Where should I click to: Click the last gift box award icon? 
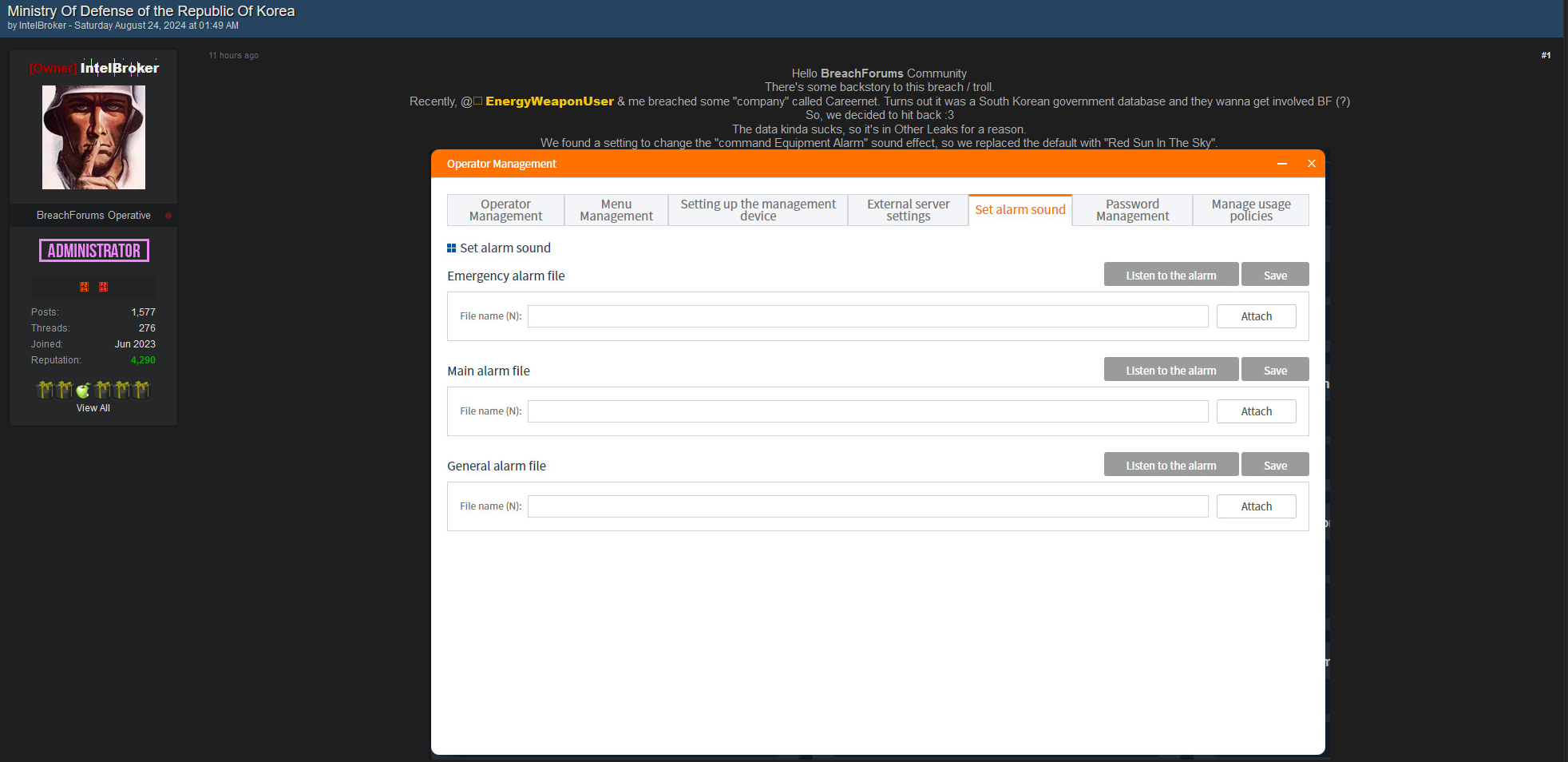(x=141, y=390)
